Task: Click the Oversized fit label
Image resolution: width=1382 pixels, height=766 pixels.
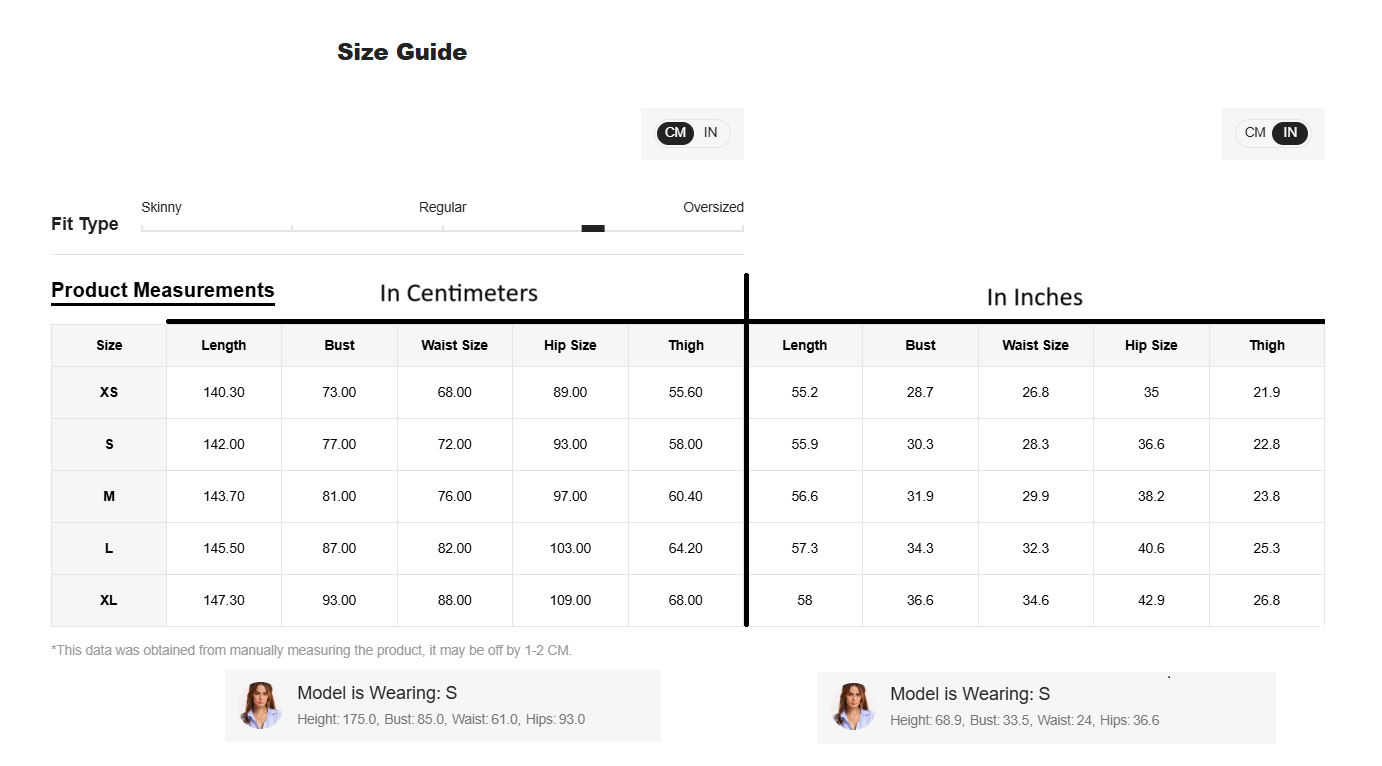Action: tap(713, 207)
